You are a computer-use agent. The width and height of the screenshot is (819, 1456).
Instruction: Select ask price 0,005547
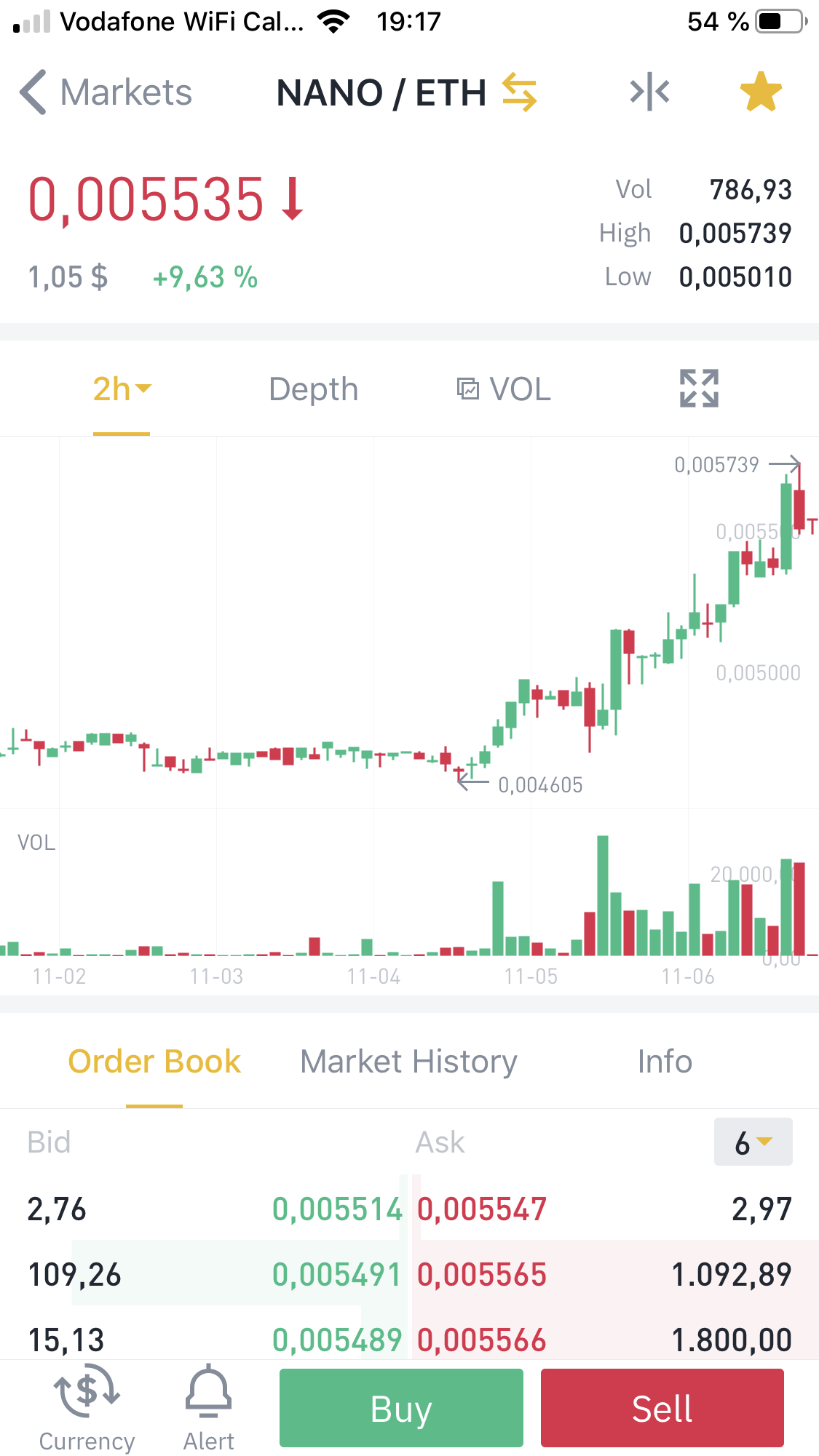482,1209
